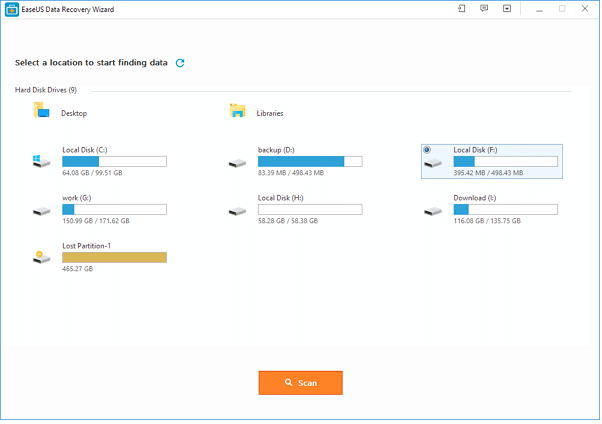This screenshot has height=424, width=602.
Task: Click the Local Disk (F:) drive icon
Action: (x=433, y=164)
